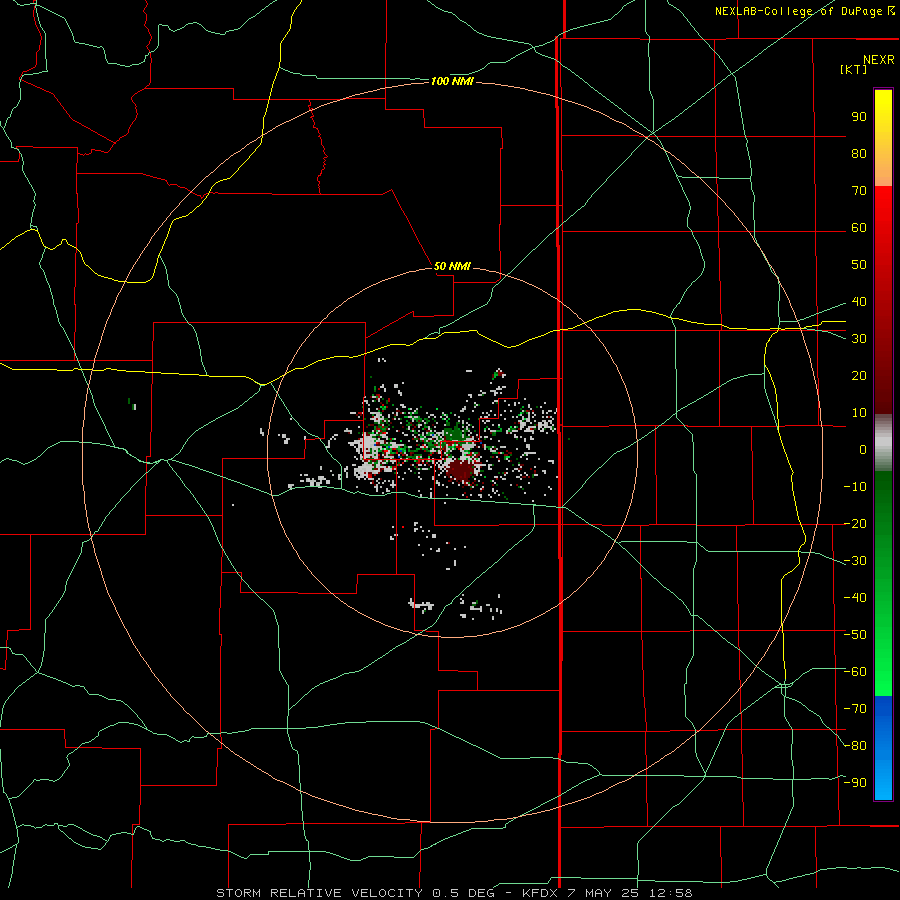Select the 90 value on the velocity scale
The height and width of the screenshot is (900, 900).
pyautogui.click(x=859, y=117)
